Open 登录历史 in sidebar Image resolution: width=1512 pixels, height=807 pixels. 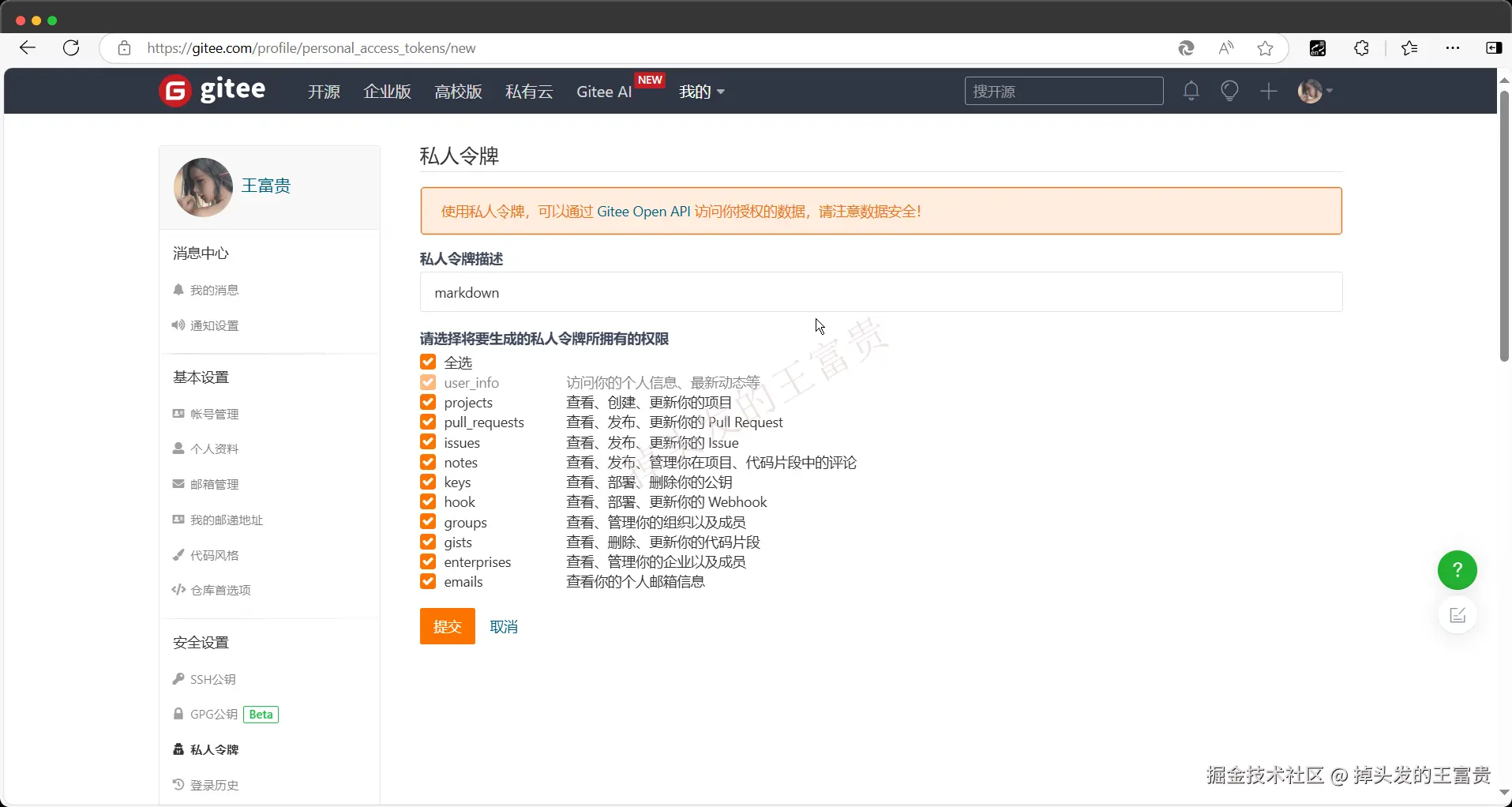(206, 785)
